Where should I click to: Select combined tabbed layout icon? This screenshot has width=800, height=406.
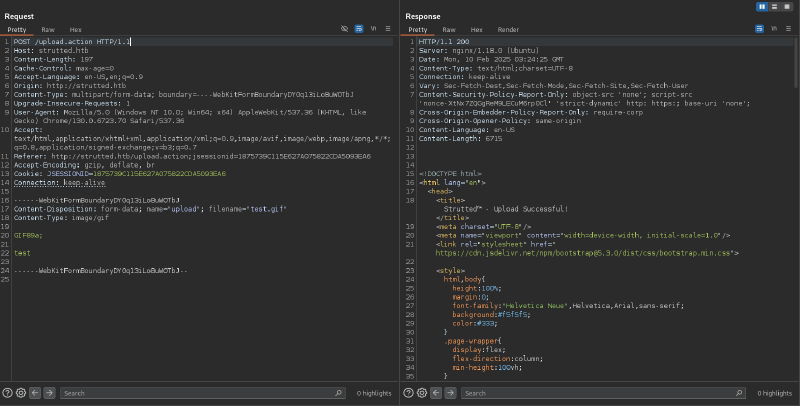click(788, 6)
